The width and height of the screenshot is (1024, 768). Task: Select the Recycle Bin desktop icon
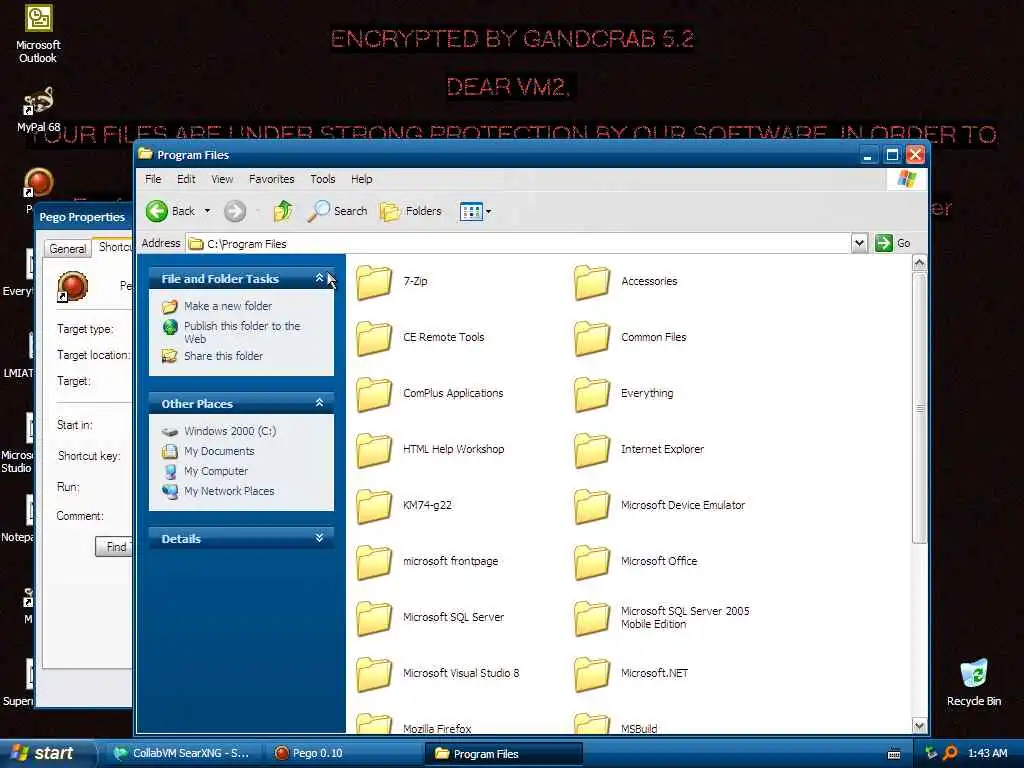(x=974, y=682)
